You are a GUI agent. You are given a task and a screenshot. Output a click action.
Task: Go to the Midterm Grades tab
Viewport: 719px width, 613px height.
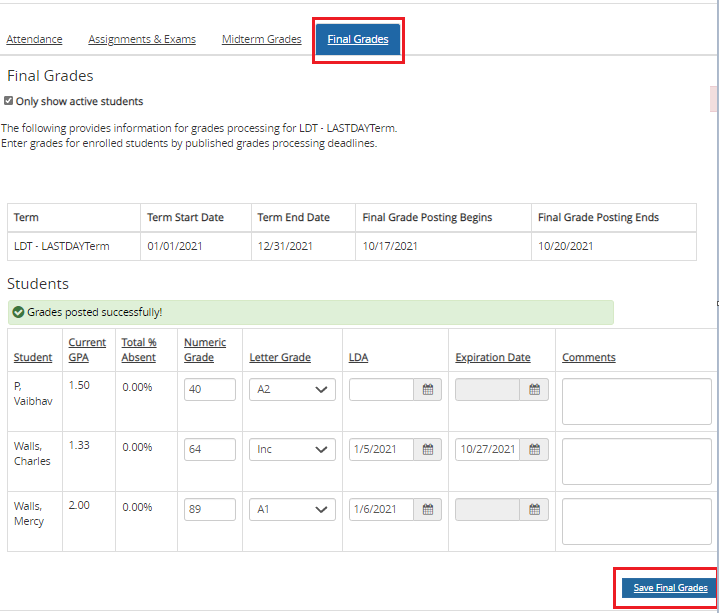coord(261,40)
